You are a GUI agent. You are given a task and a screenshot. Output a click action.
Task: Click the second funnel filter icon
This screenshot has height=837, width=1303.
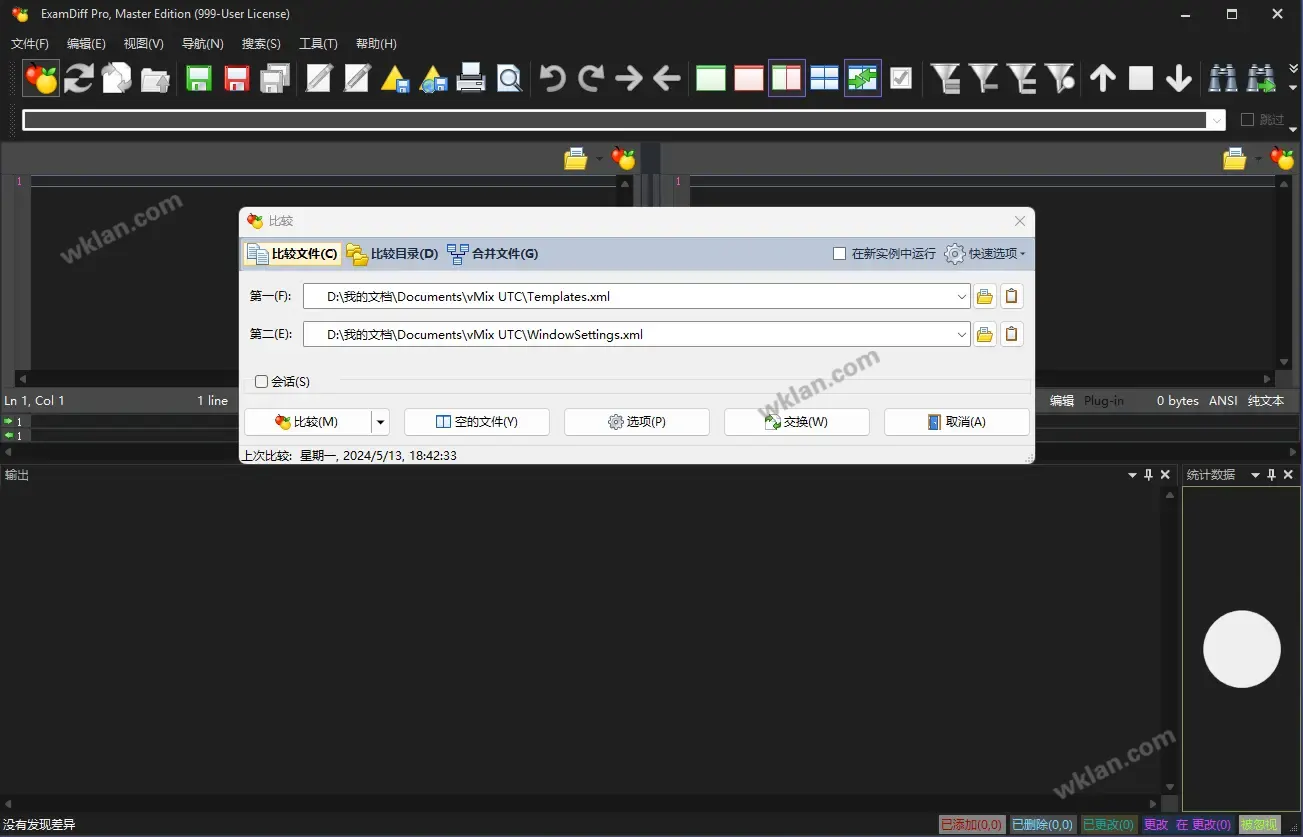(x=983, y=78)
